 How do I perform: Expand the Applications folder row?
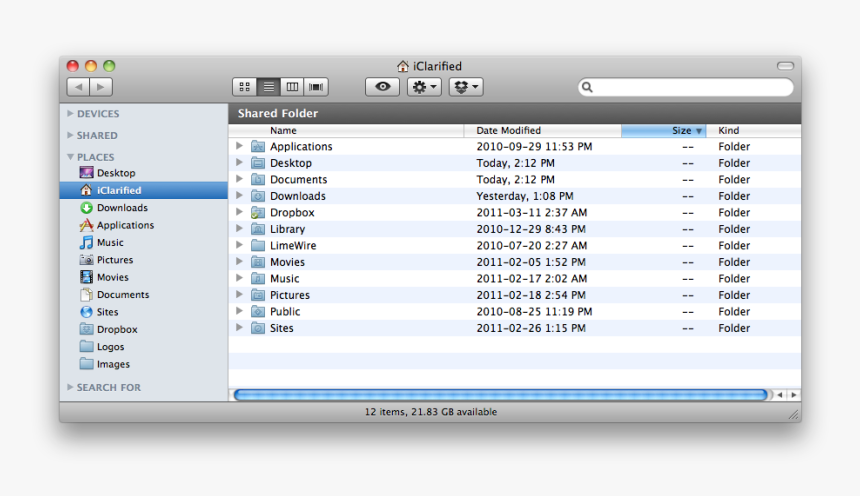pyautogui.click(x=239, y=146)
